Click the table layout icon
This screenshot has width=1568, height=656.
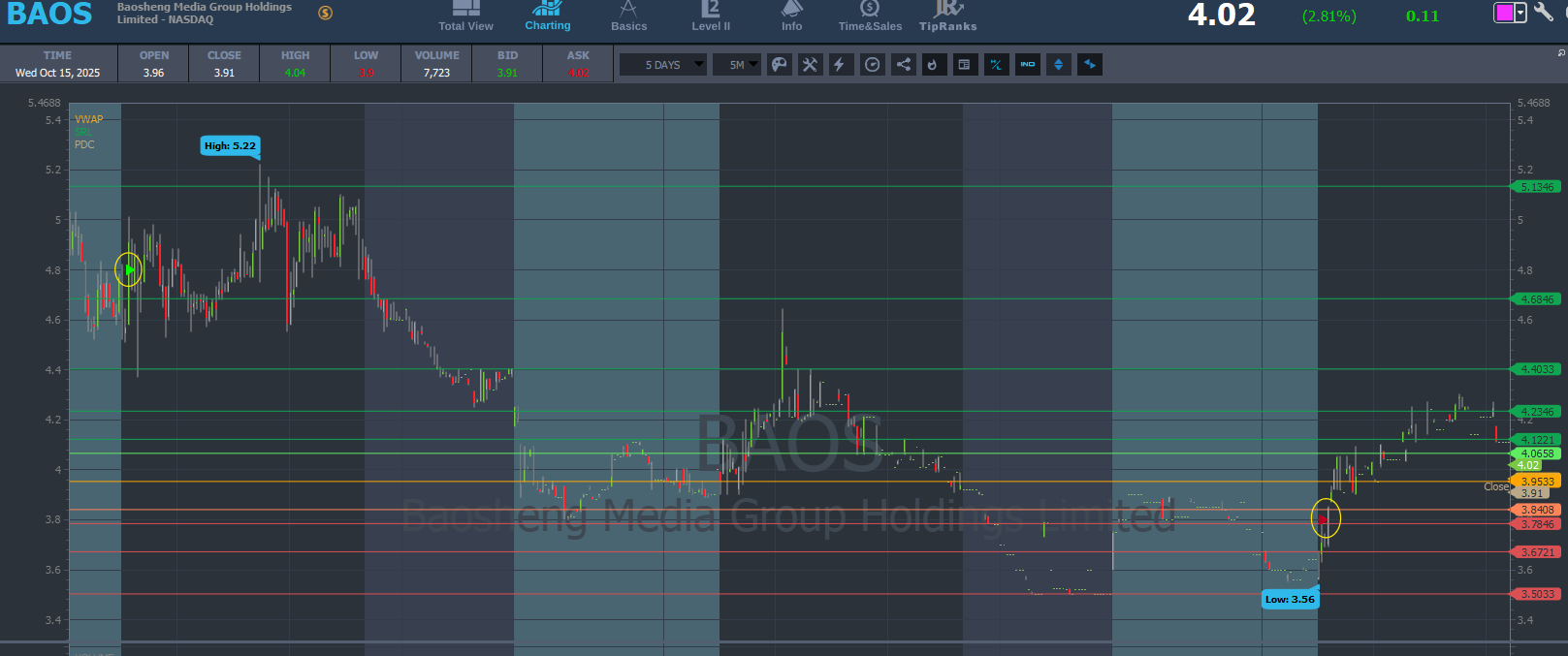click(965, 65)
